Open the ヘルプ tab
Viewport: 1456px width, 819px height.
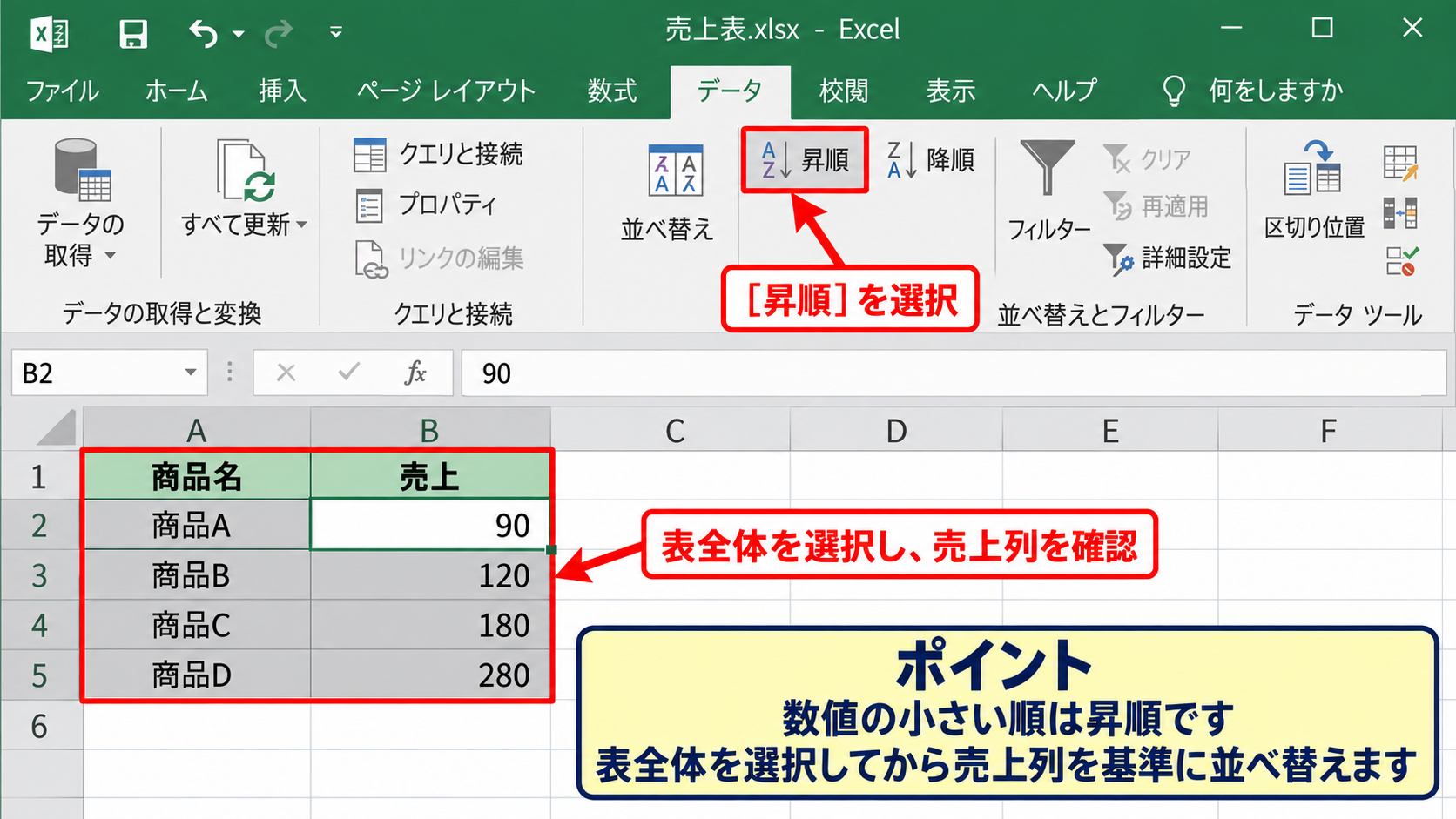pos(1064,91)
